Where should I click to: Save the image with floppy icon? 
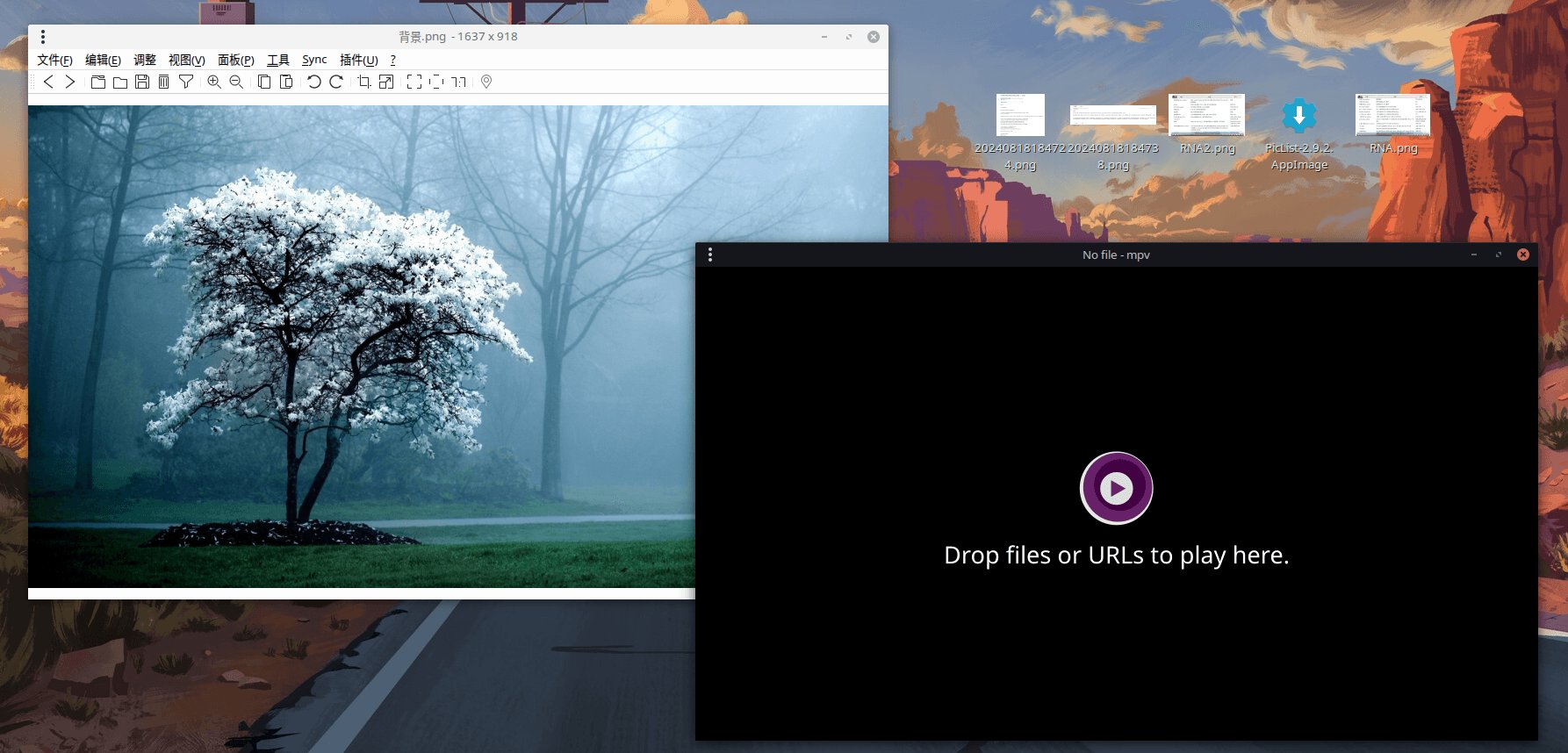coord(142,82)
